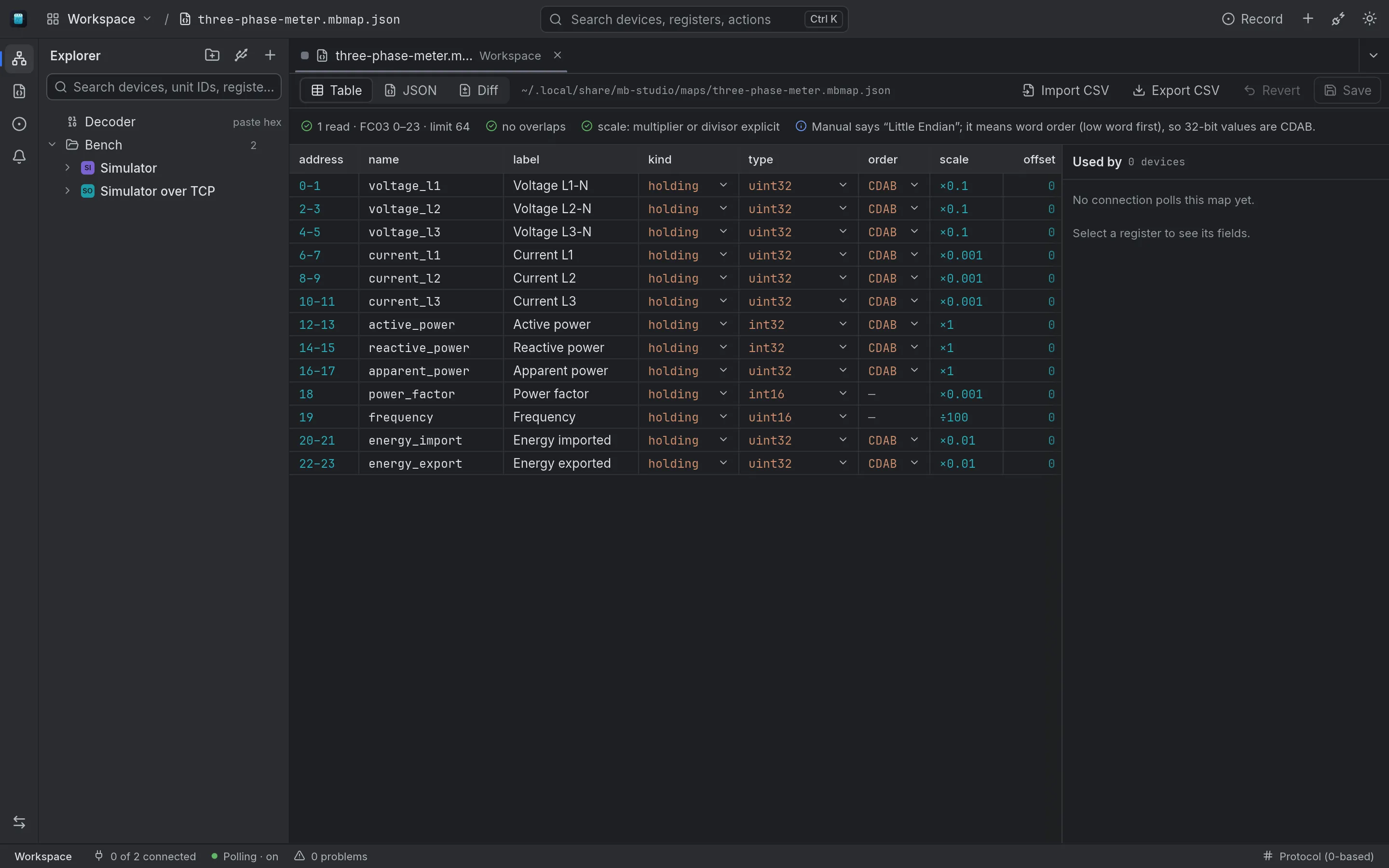Collapse the Bench folder
The image size is (1389, 868).
tap(52, 145)
